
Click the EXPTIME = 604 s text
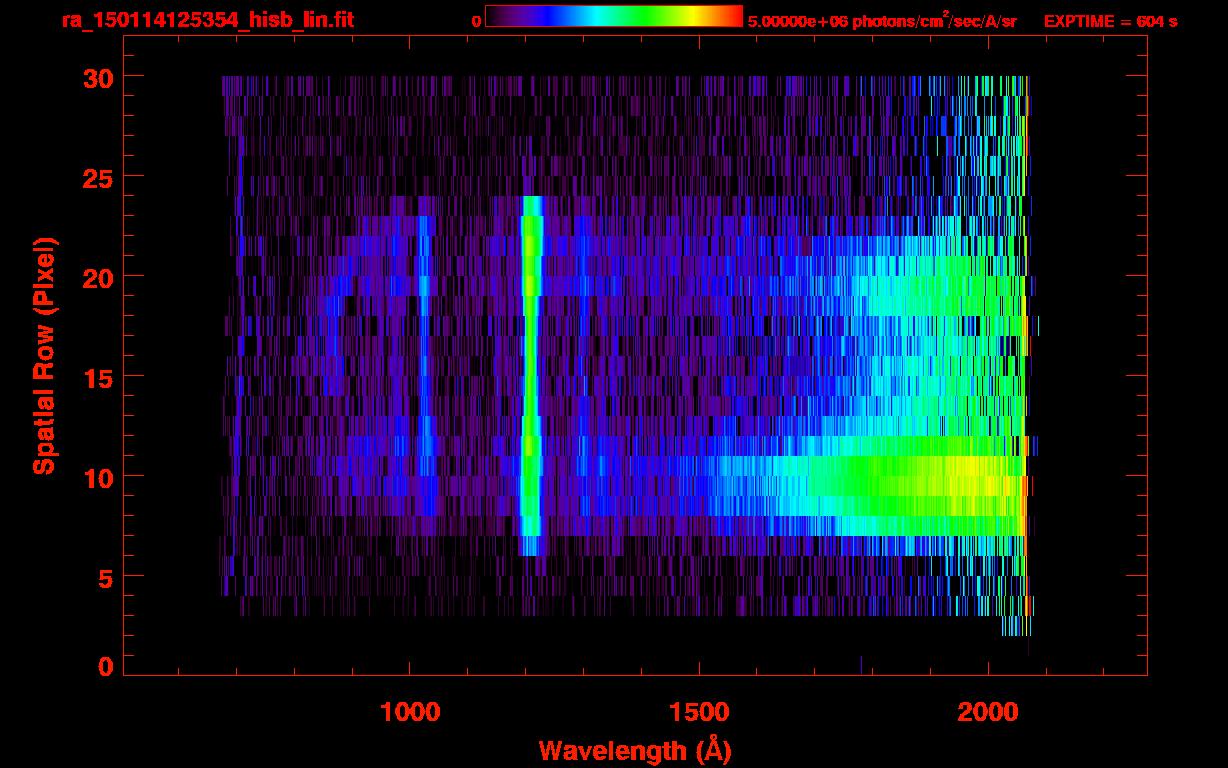click(1110, 21)
